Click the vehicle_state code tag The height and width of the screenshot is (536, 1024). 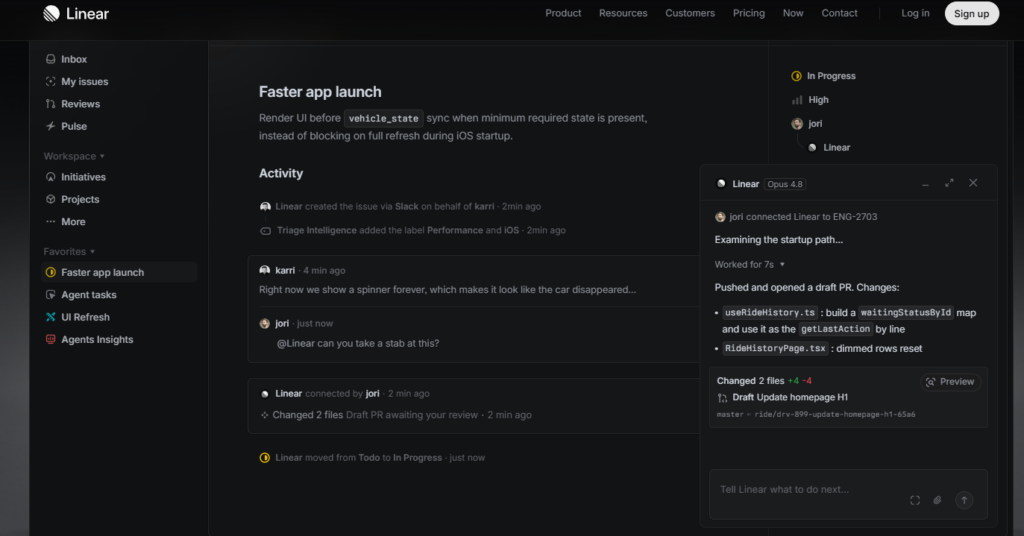(x=383, y=118)
